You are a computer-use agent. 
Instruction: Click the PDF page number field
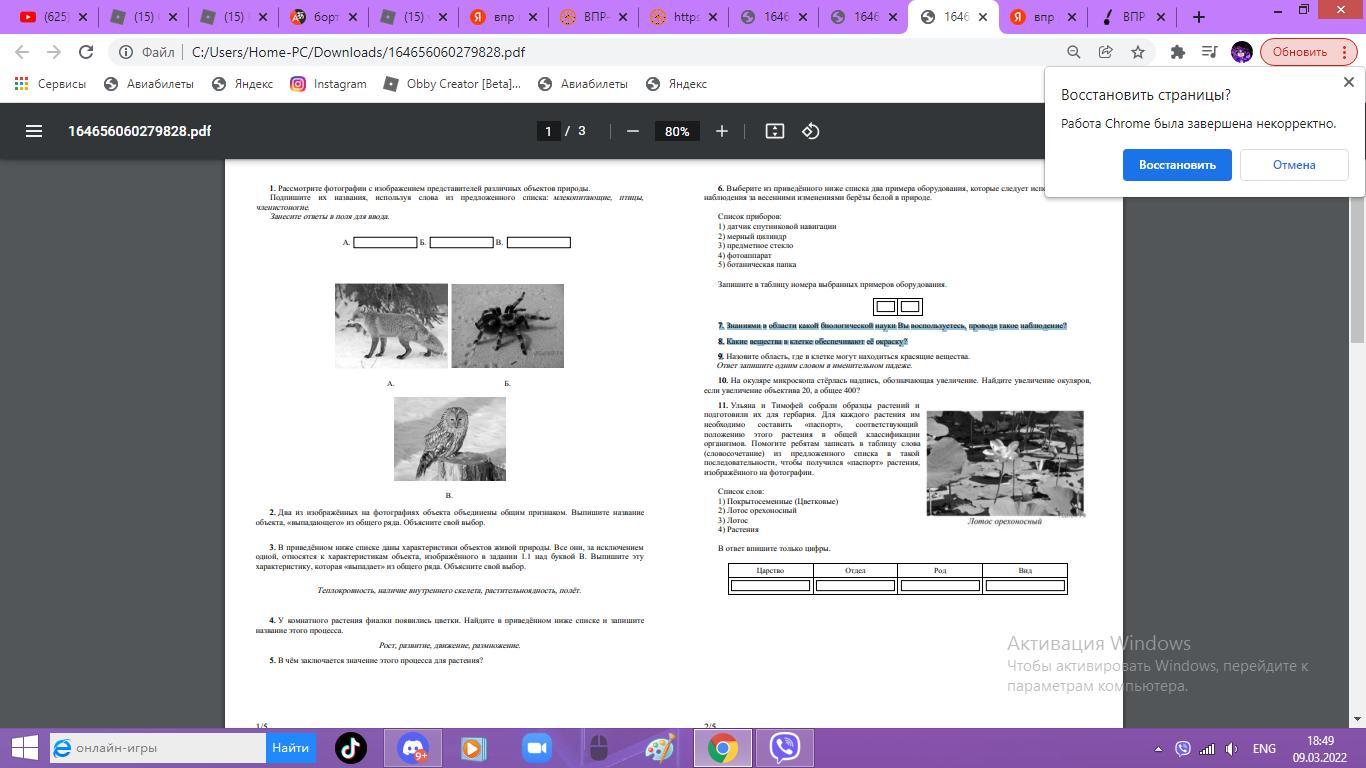pyautogui.click(x=548, y=131)
